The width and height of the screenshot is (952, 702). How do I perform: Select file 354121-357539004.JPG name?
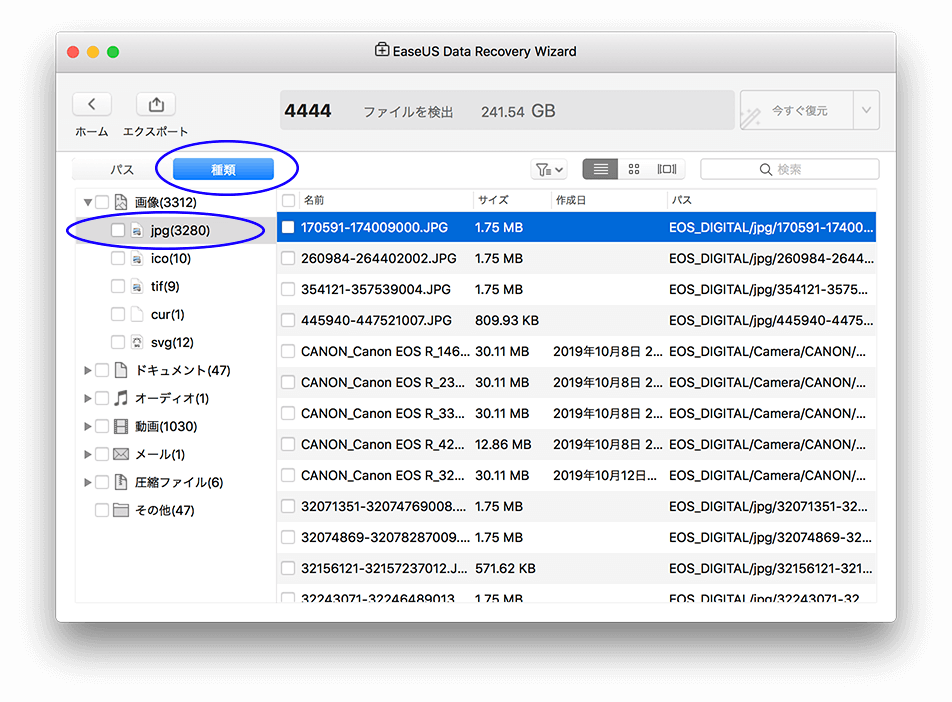[376, 289]
